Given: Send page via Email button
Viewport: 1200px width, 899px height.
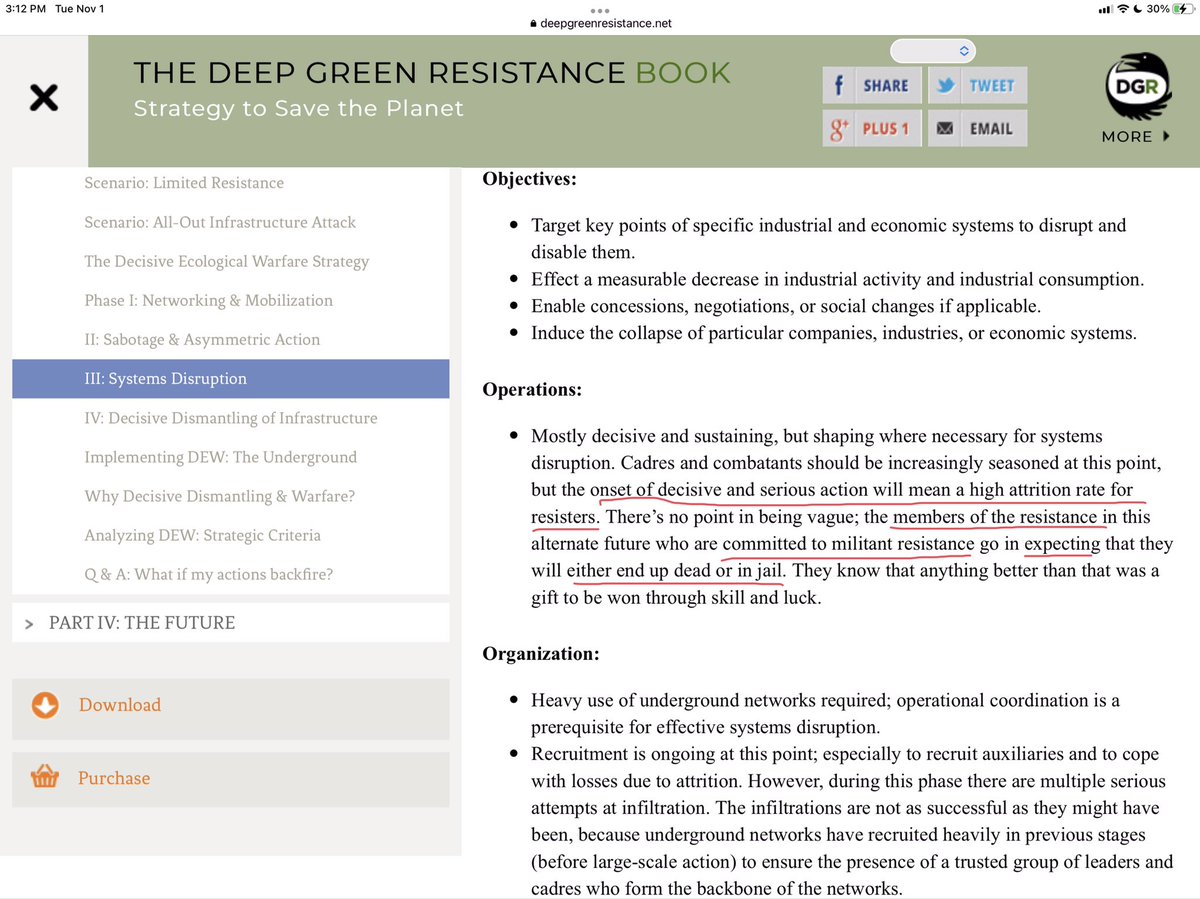Looking at the screenshot, I should point(977,128).
